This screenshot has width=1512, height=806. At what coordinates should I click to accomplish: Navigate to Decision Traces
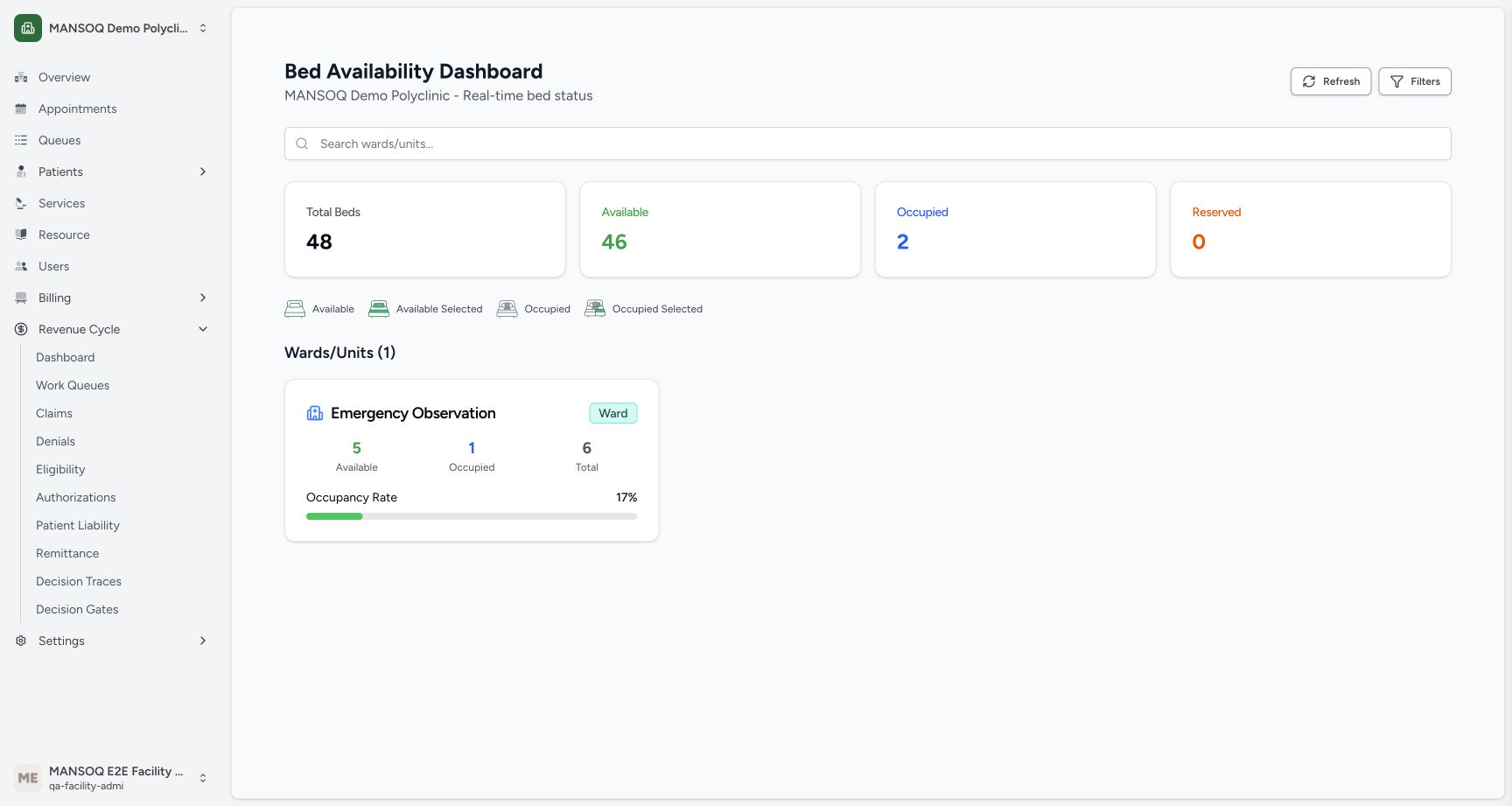pos(79,582)
